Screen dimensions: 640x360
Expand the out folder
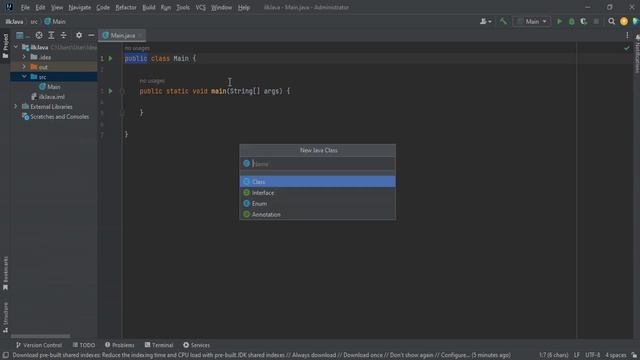click(24, 67)
